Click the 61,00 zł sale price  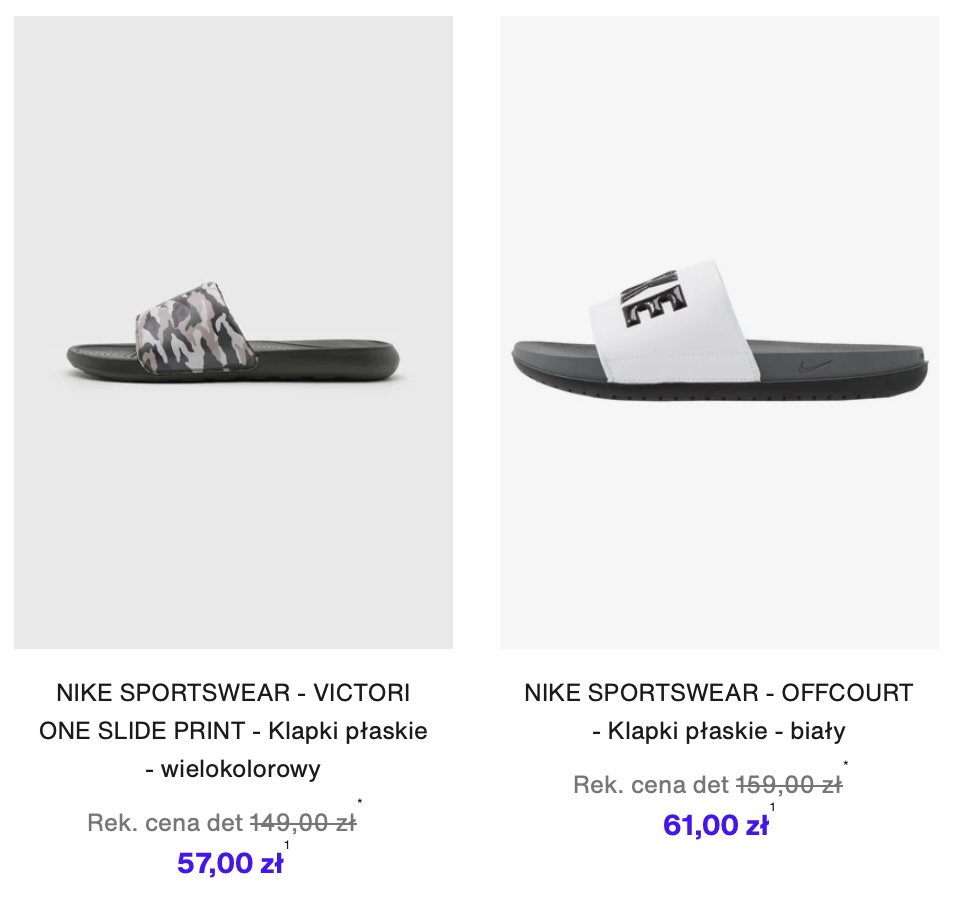click(x=715, y=825)
